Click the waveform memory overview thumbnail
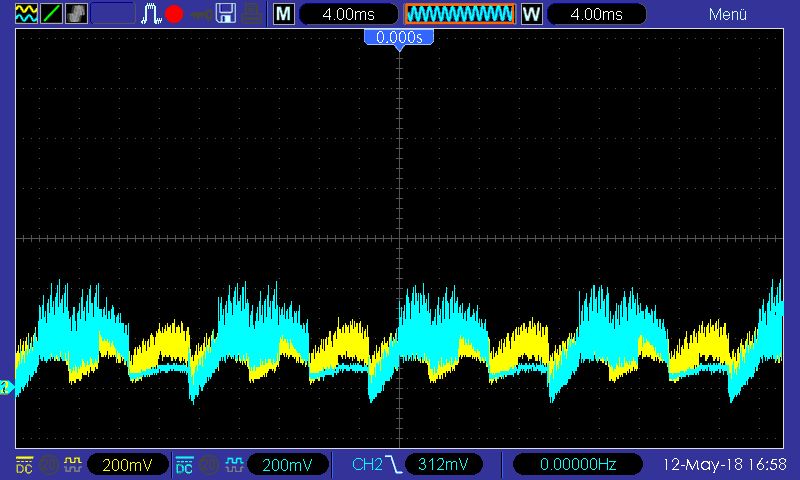 point(460,14)
